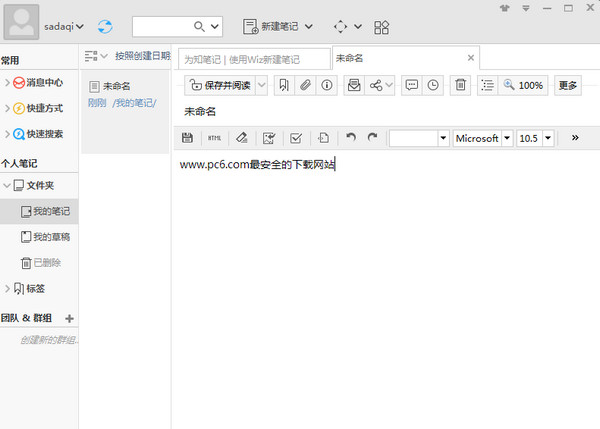Open note info icon
The height and width of the screenshot is (429, 600).
[326, 86]
